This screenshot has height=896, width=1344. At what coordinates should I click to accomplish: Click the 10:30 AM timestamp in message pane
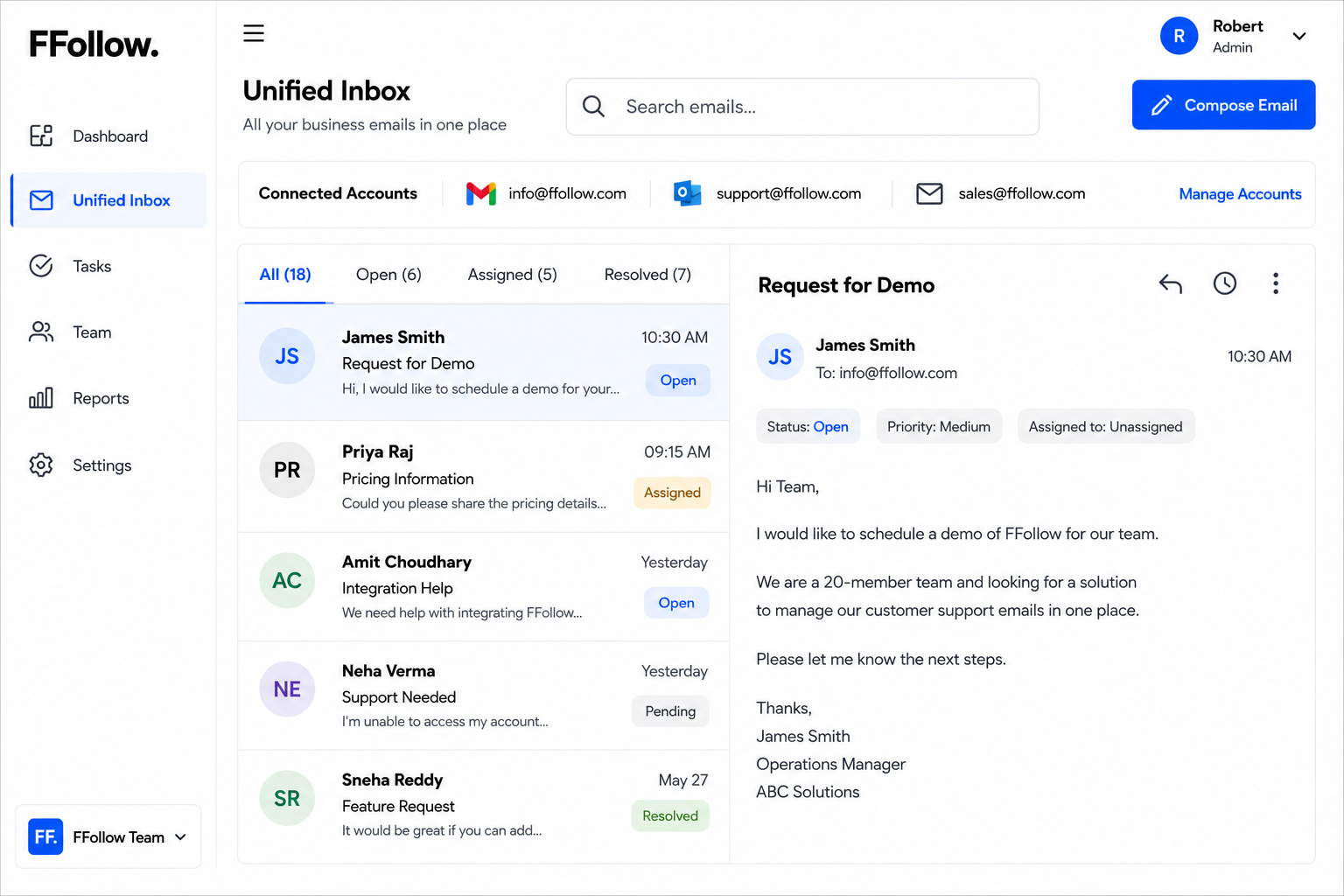pos(1259,356)
